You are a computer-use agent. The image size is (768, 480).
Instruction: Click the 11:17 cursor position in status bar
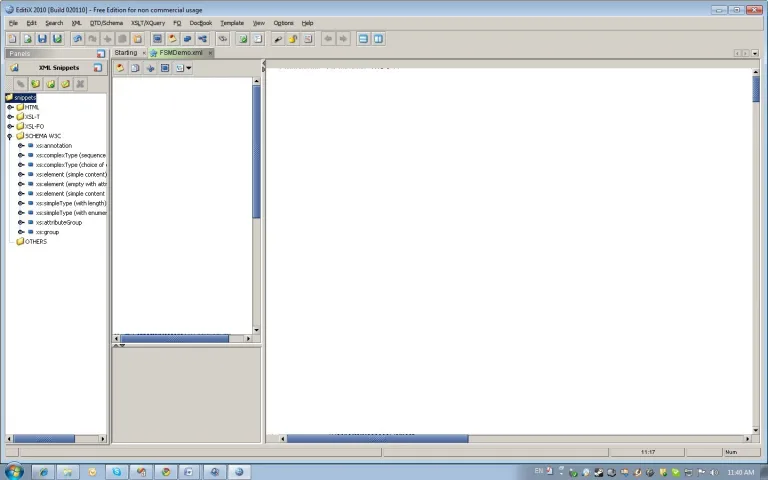648,452
